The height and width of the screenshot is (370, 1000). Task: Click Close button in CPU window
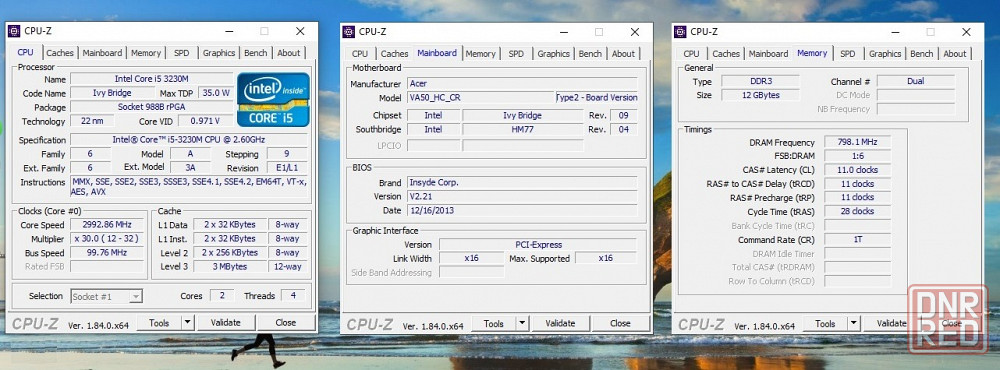[x=286, y=323]
